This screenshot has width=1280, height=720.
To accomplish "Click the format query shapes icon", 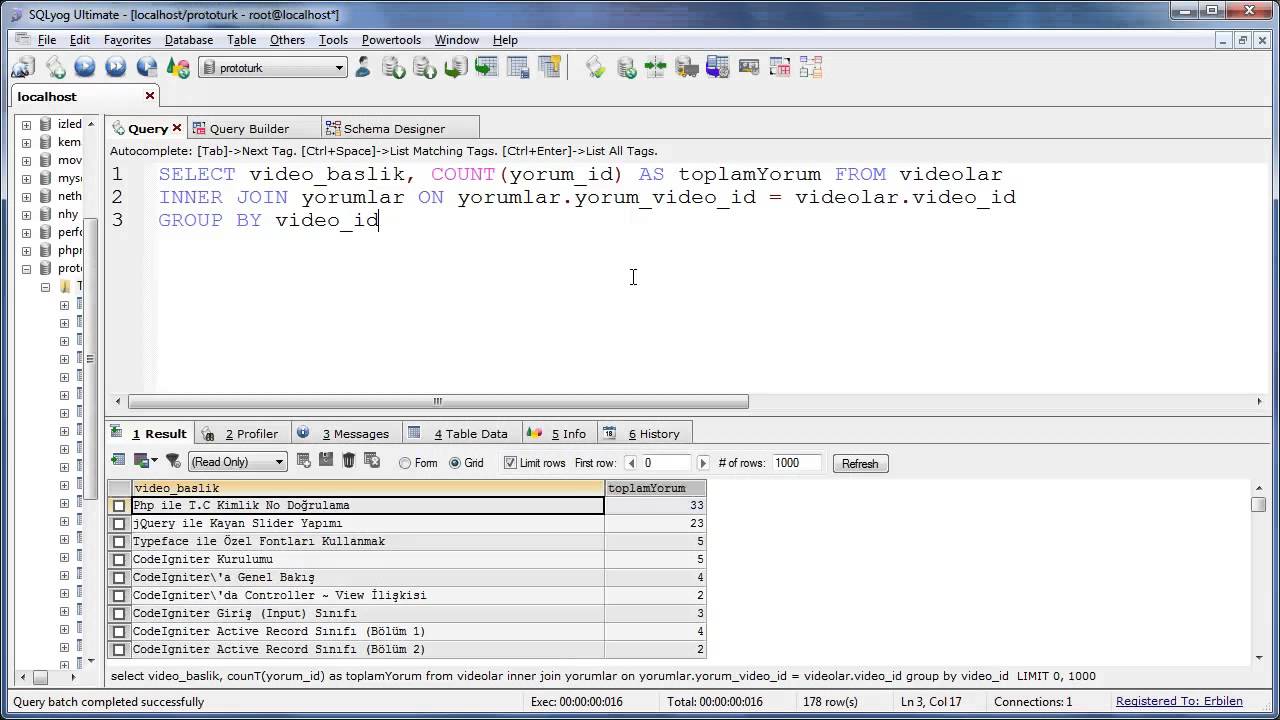I will pos(178,67).
